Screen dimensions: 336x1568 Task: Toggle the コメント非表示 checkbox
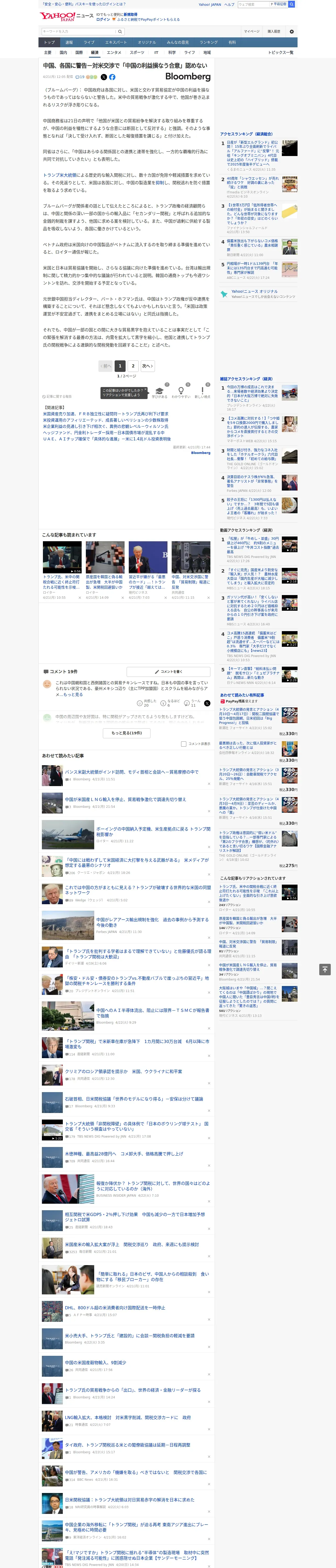click(183, 744)
